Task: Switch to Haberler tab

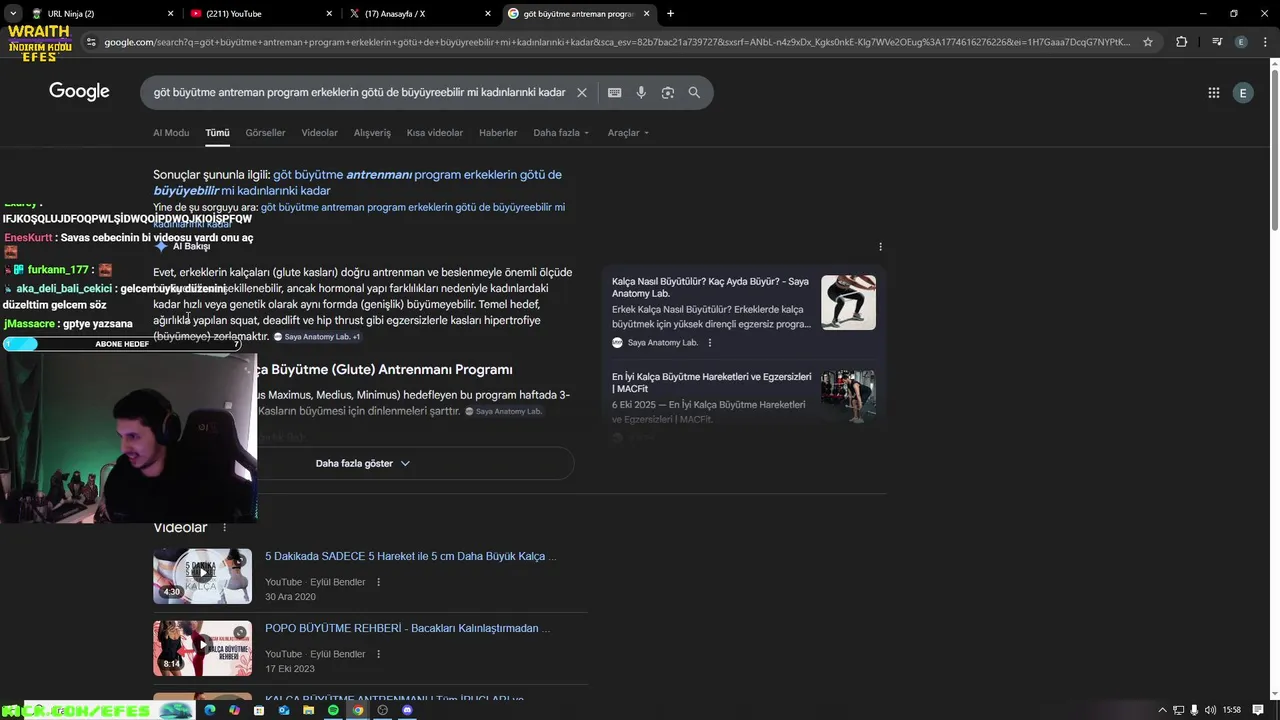Action: point(498,133)
